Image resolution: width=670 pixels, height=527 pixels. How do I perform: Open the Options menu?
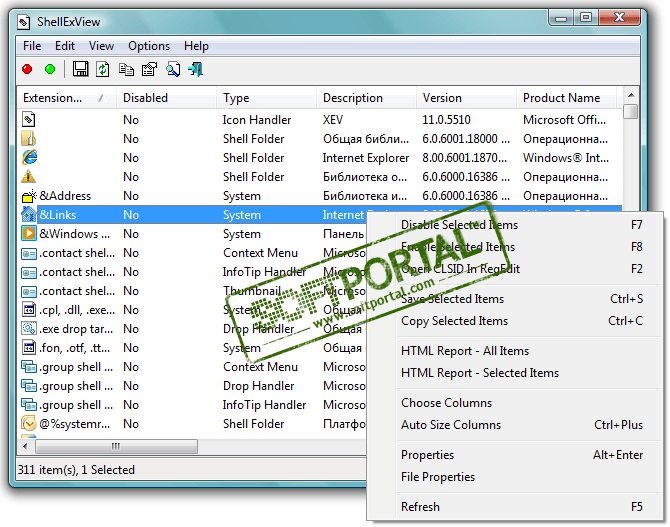coord(149,46)
